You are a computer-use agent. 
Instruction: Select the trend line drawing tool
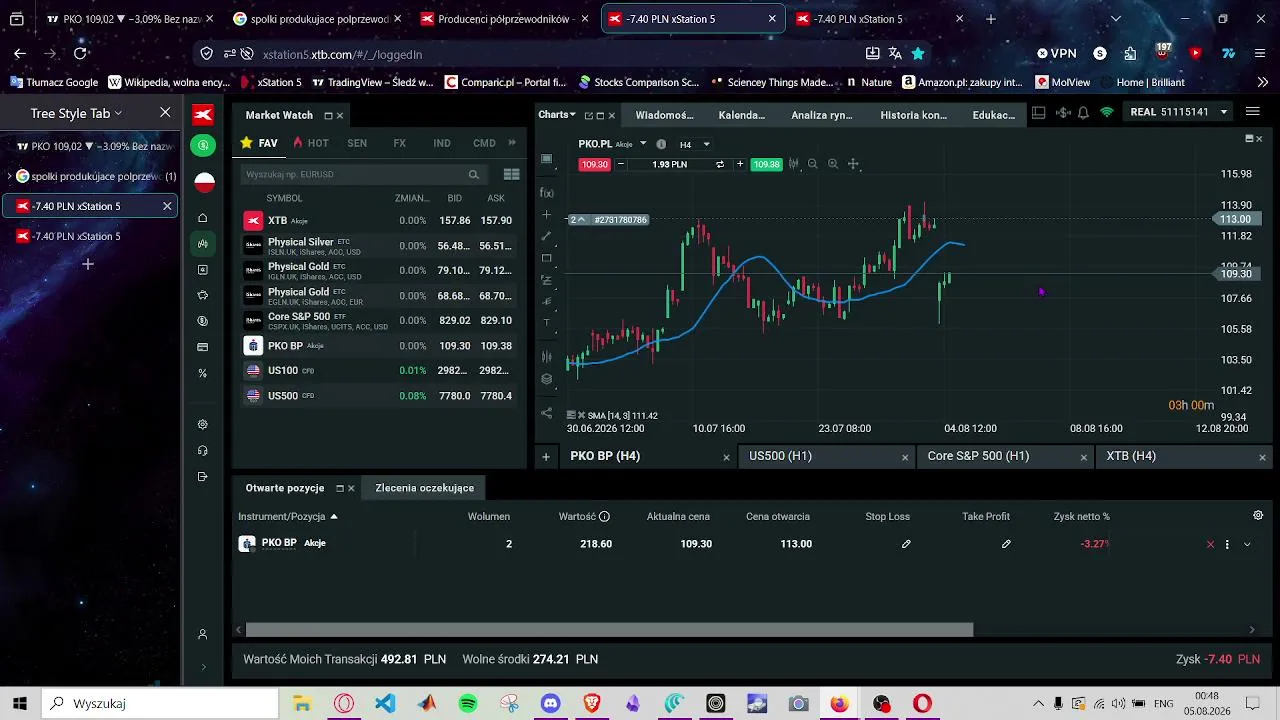[547, 236]
